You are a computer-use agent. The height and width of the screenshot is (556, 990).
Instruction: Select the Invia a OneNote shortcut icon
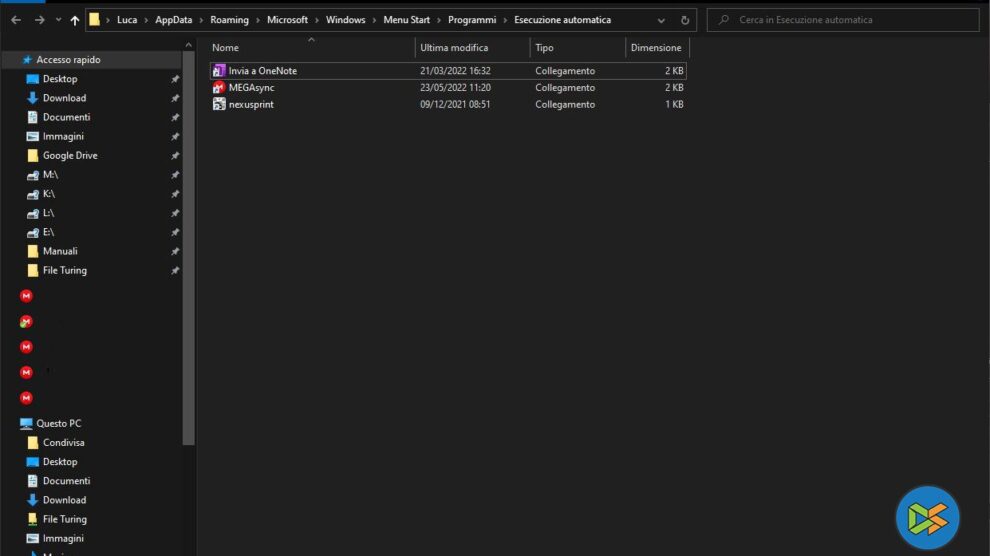pyautogui.click(x=218, y=71)
